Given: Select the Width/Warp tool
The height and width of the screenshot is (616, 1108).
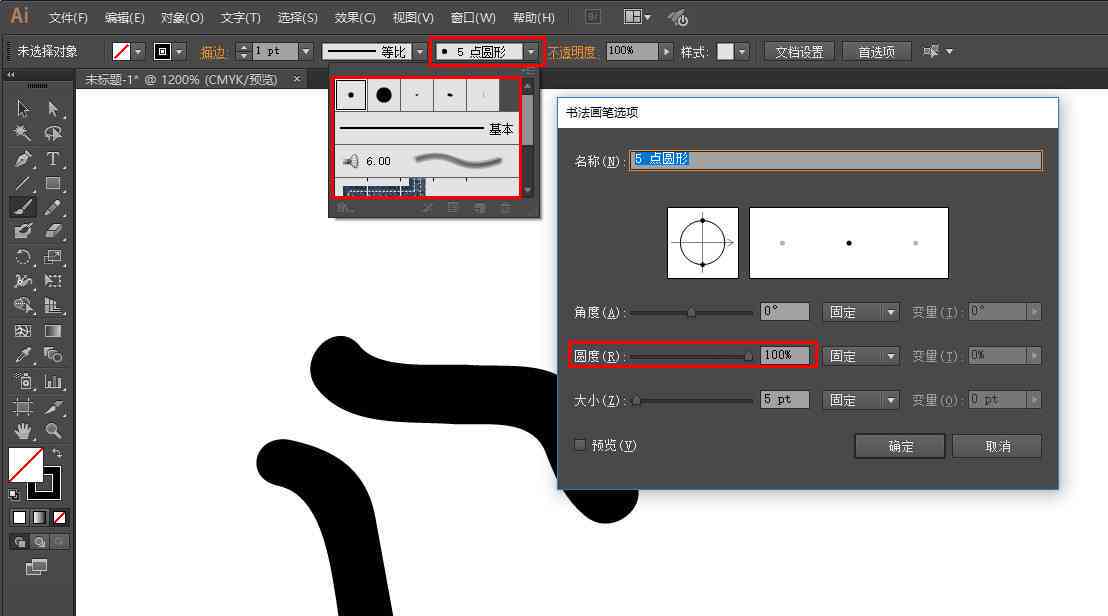Looking at the screenshot, I should [x=23, y=281].
